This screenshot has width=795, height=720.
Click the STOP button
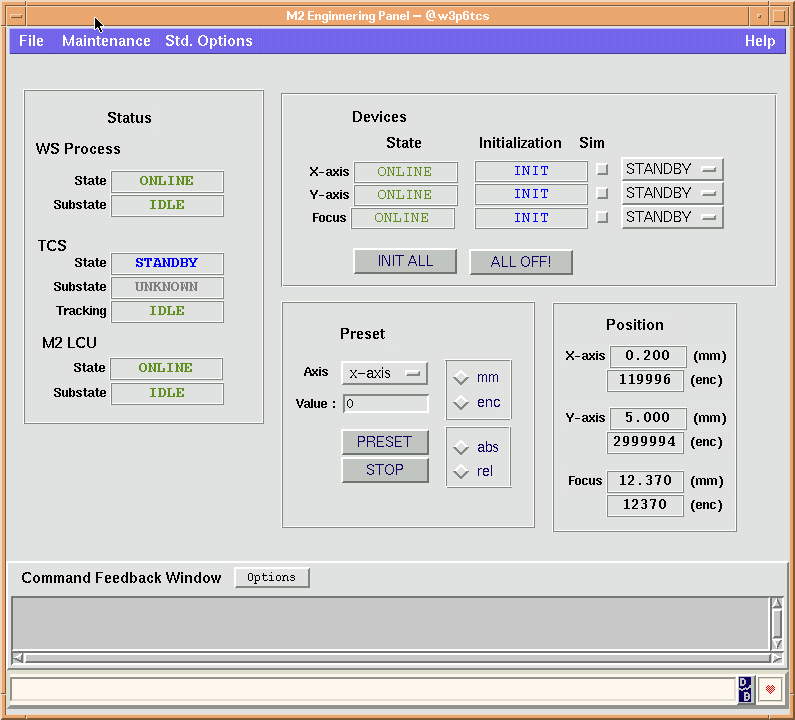[385, 470]
